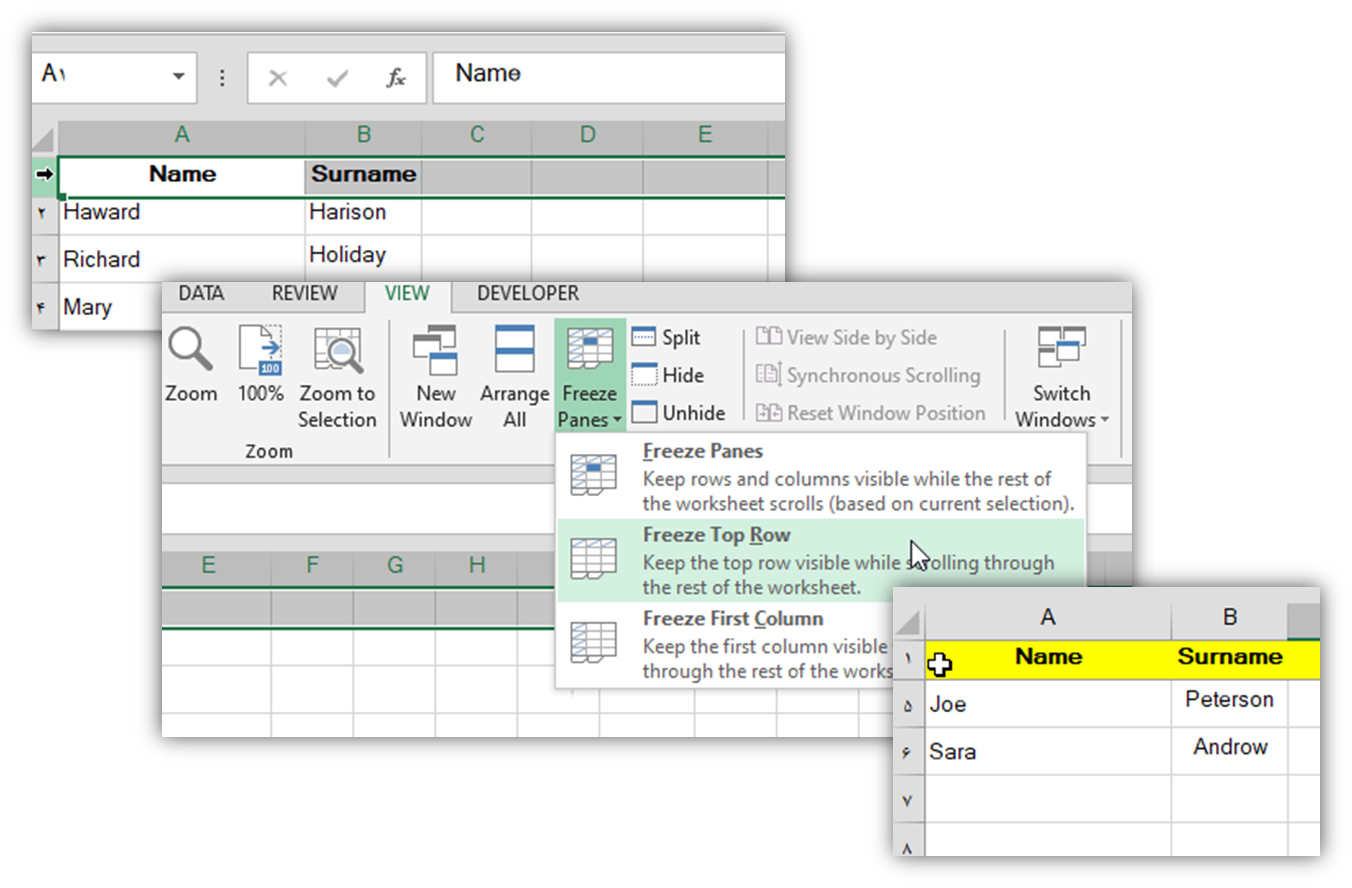Click the Unhide window option
This screenshot has width=1352, height=888.
tap(679, 413)
